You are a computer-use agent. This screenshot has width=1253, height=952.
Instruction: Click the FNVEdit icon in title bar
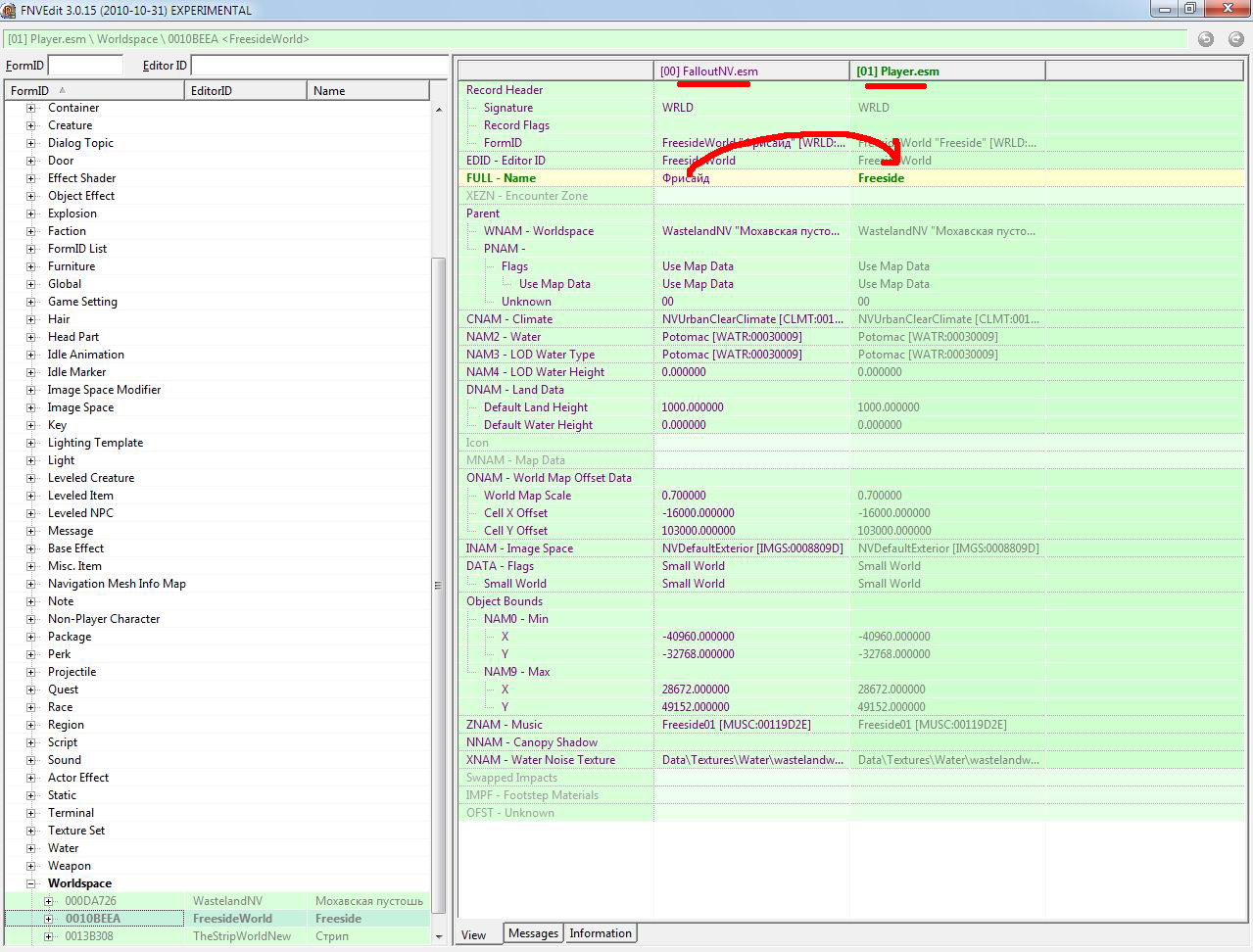(9, 10)
